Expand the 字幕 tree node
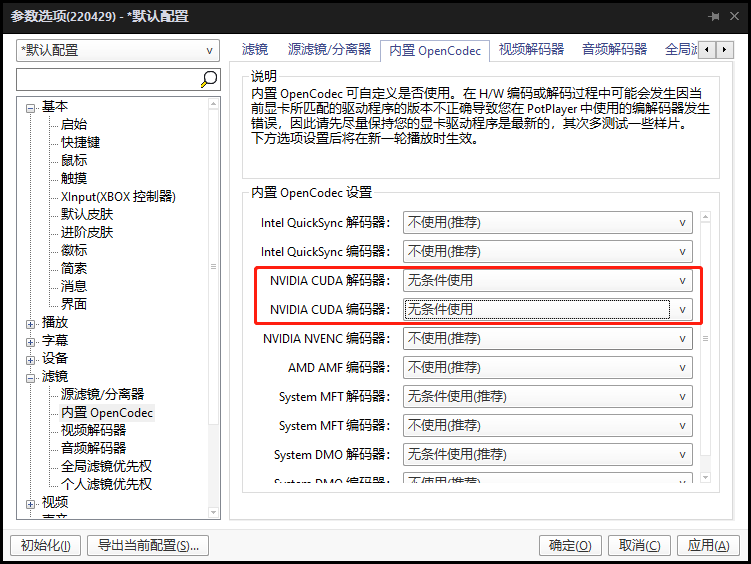 (x=30, y=342)
